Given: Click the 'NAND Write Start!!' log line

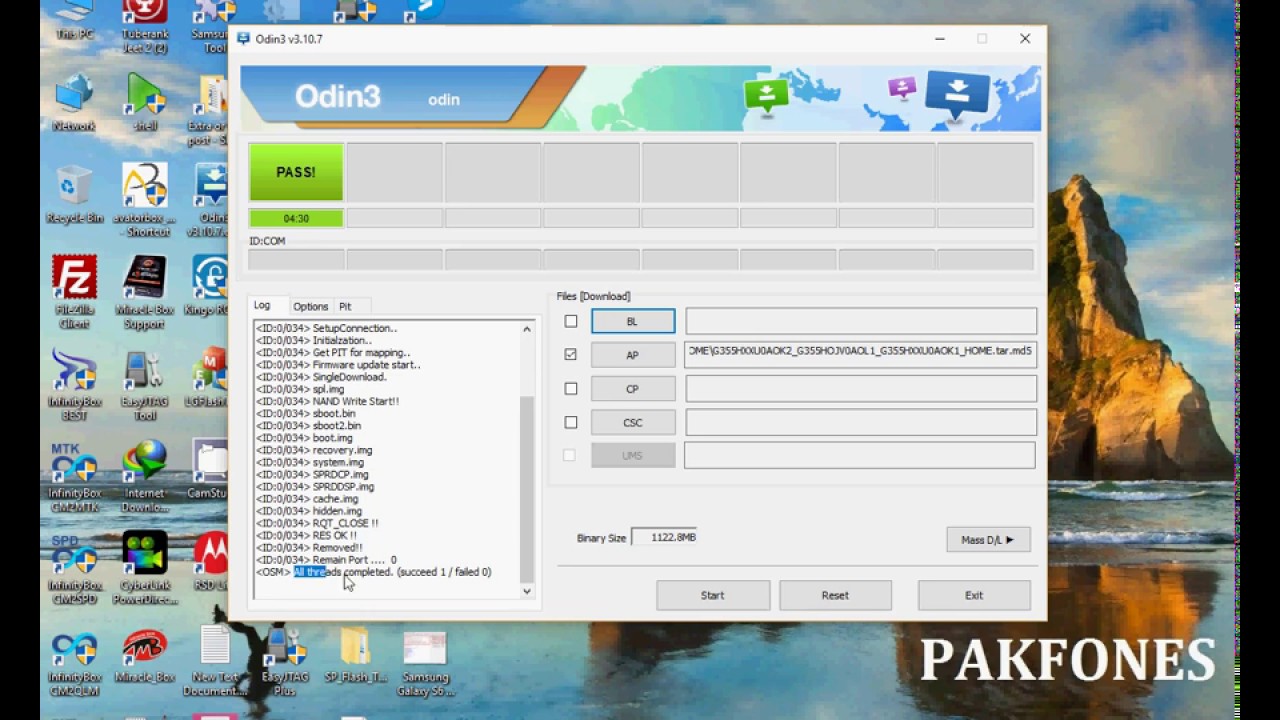Looking at the screenshot, I should click(x=327, y=401).
